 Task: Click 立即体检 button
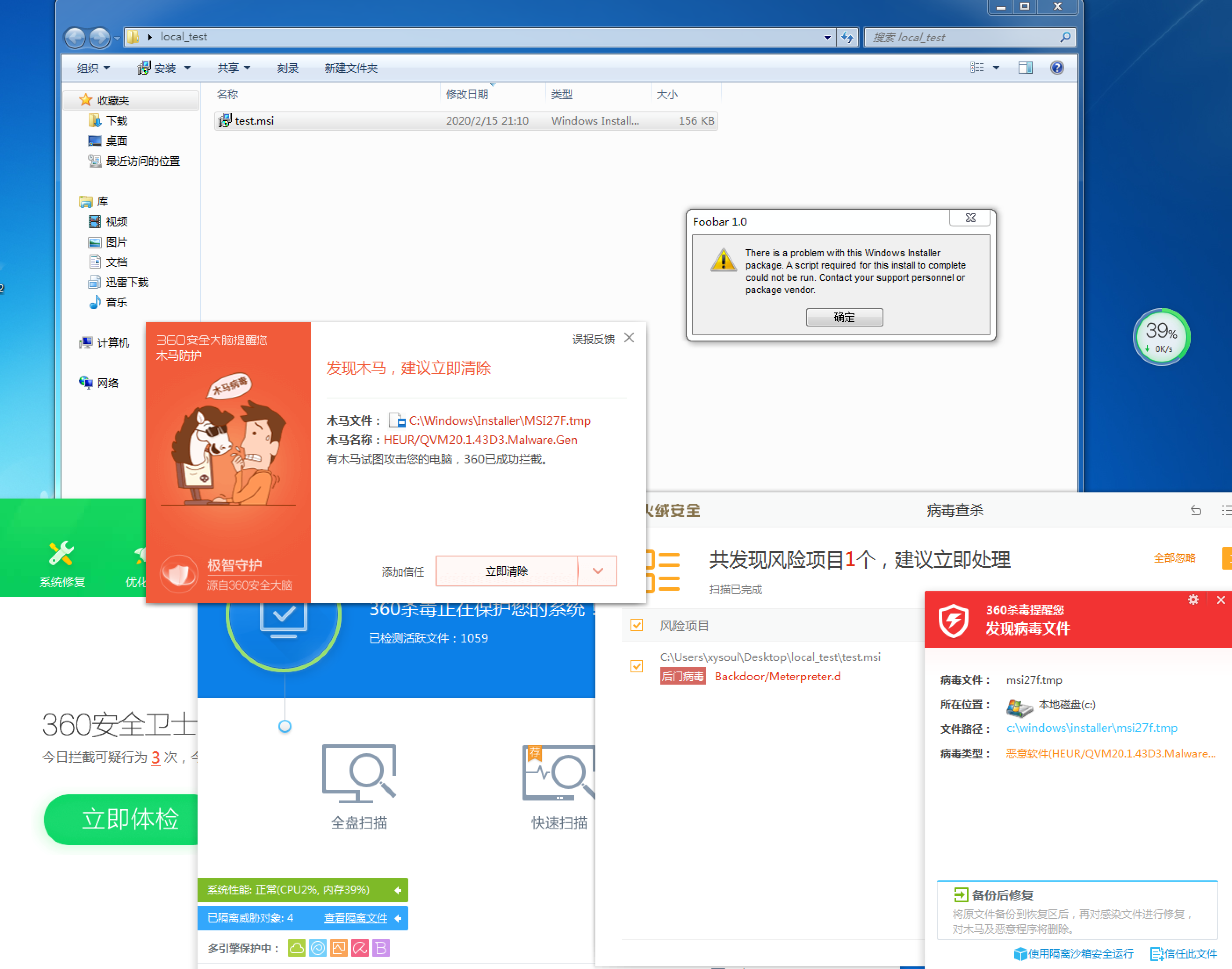tap(122, 819)
